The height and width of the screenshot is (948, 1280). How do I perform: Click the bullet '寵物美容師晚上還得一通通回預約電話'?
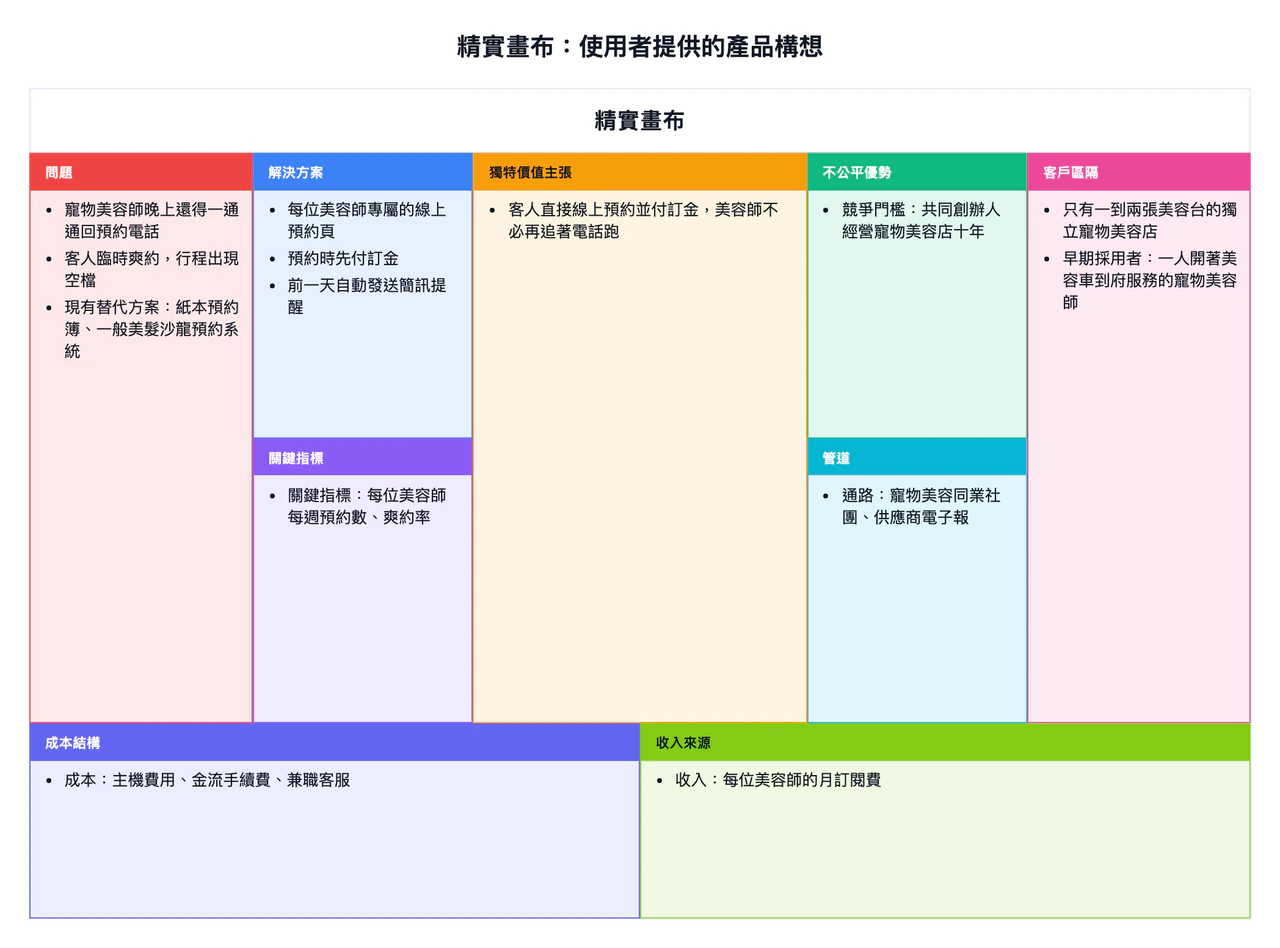pos(152,221)
